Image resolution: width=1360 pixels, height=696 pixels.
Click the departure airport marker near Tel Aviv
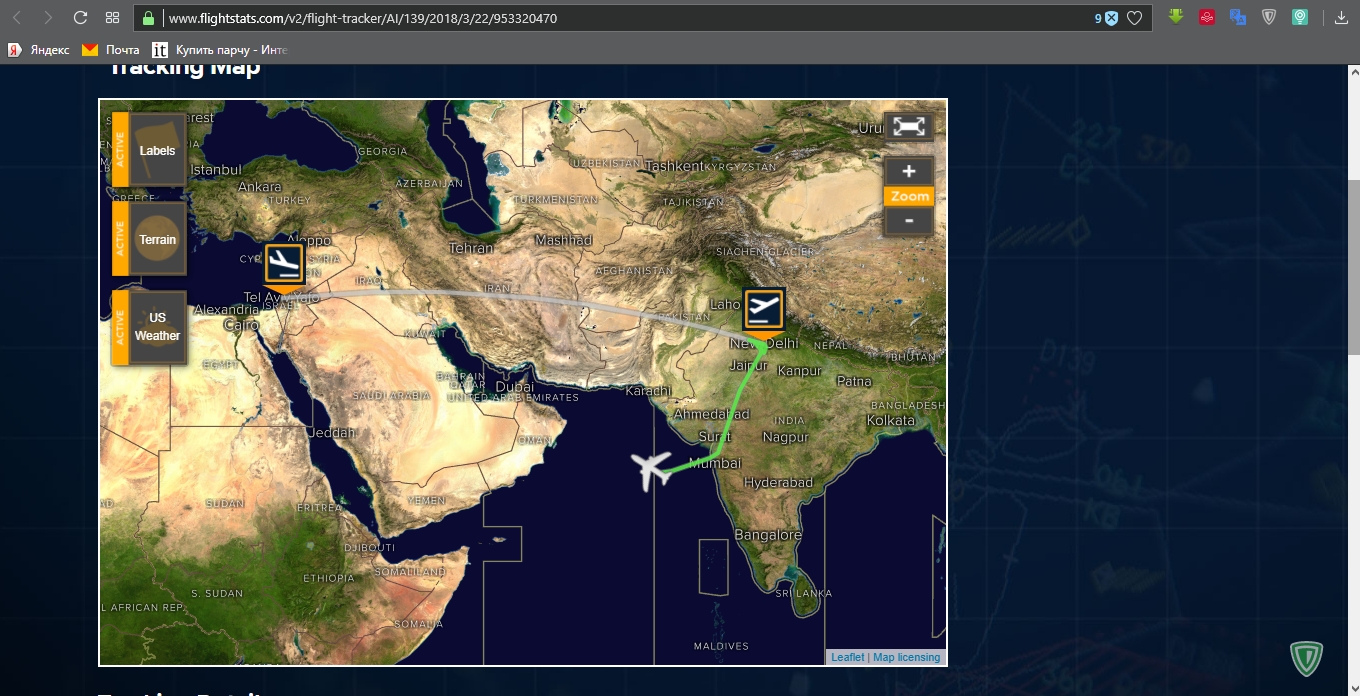pos(284,264)
